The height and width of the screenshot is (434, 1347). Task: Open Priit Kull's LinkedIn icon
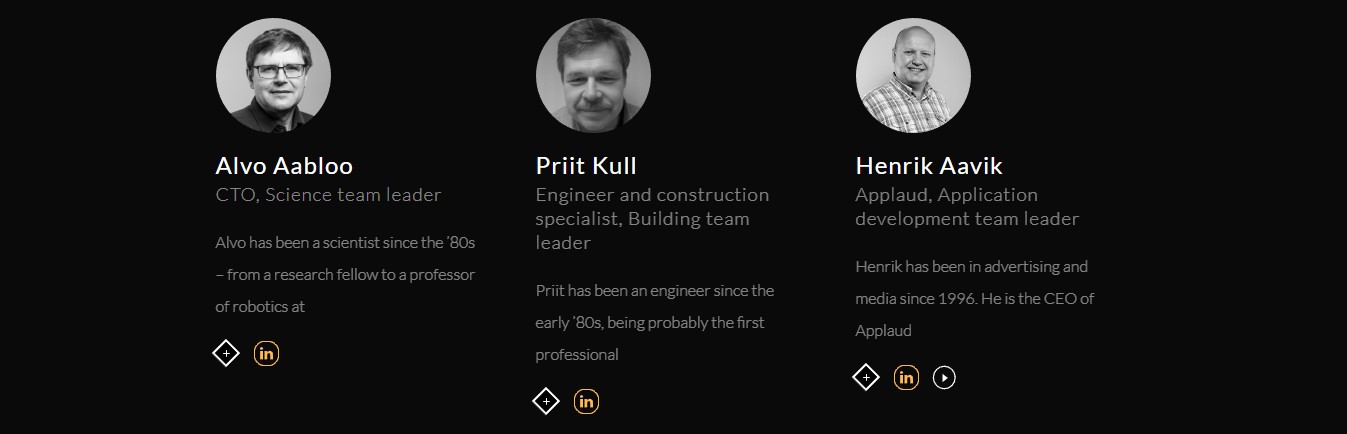586,402
